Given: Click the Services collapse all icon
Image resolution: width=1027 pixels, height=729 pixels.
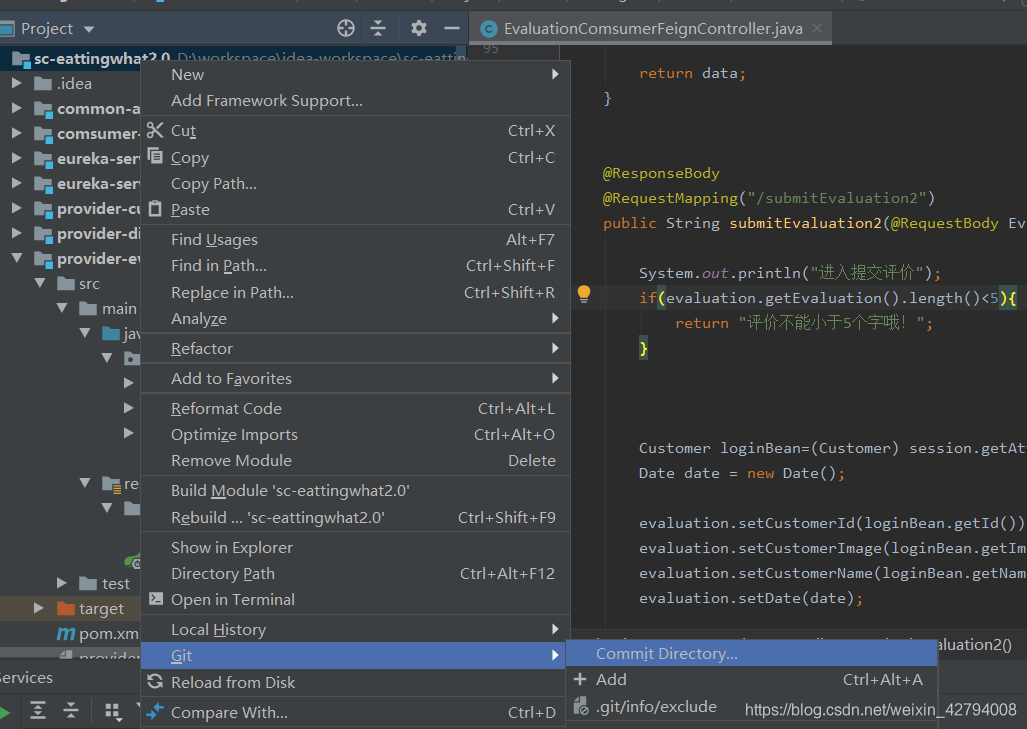Looking at the screenshot, I should point(71,710).
